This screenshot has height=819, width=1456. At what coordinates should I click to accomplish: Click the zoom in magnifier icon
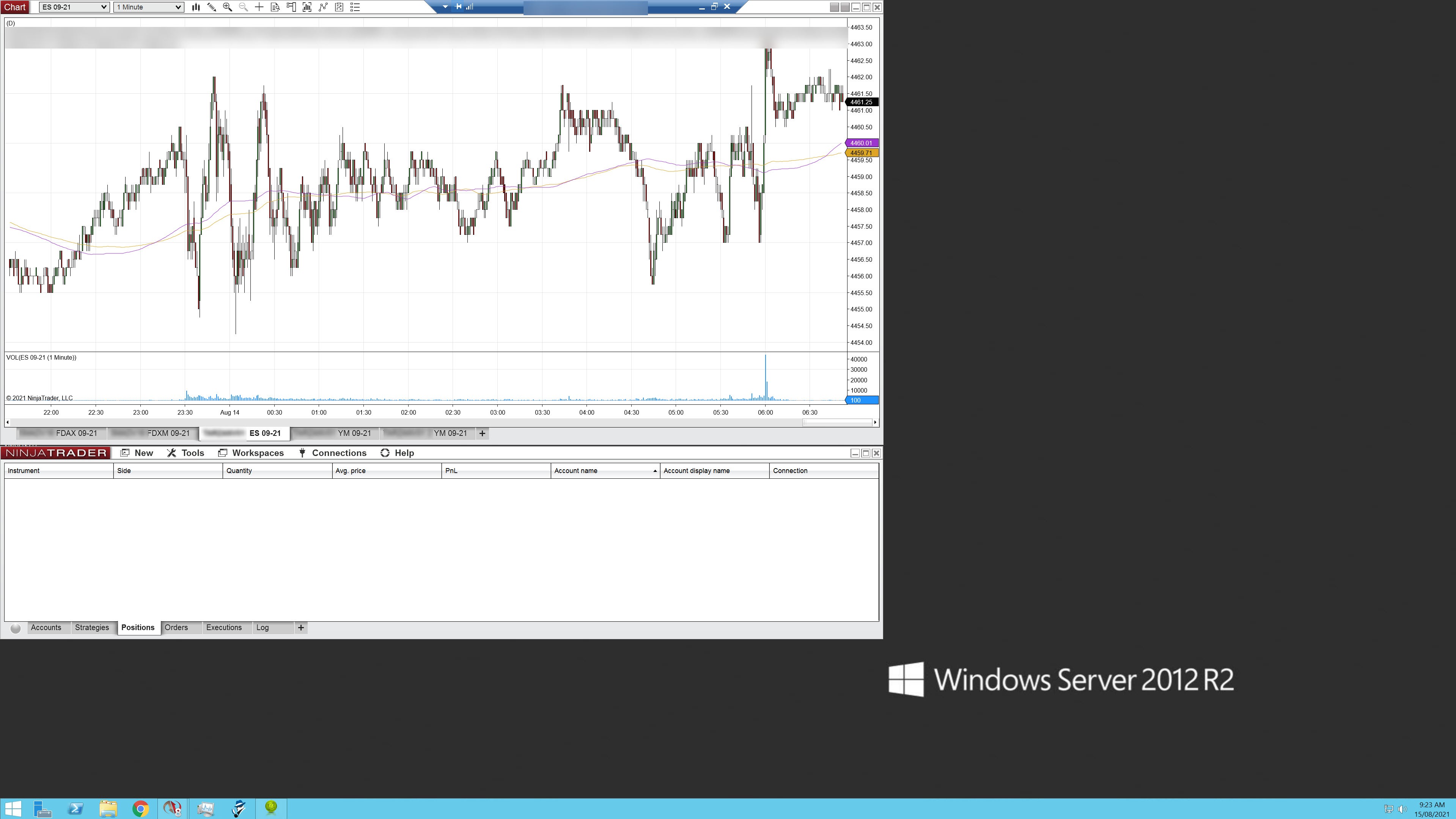pos(227,7)
